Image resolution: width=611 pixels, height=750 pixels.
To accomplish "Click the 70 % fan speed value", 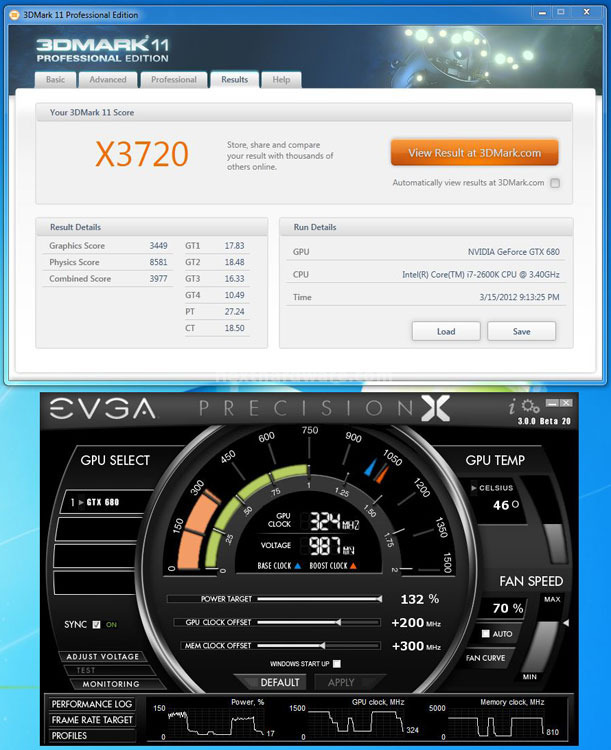I will click(508, 608).
